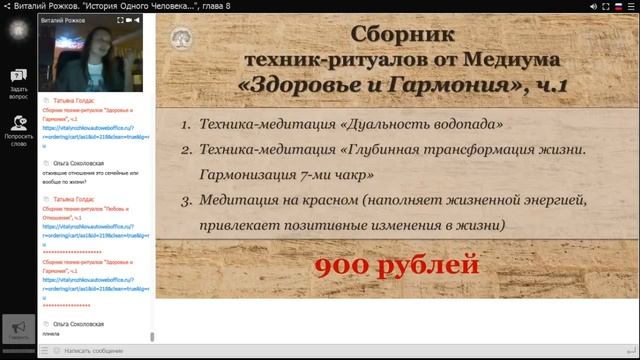Click the second 'Татьяна Голдис' chat name
The height and width of the screenshot is (360, 640).
(x=73, y=199)
